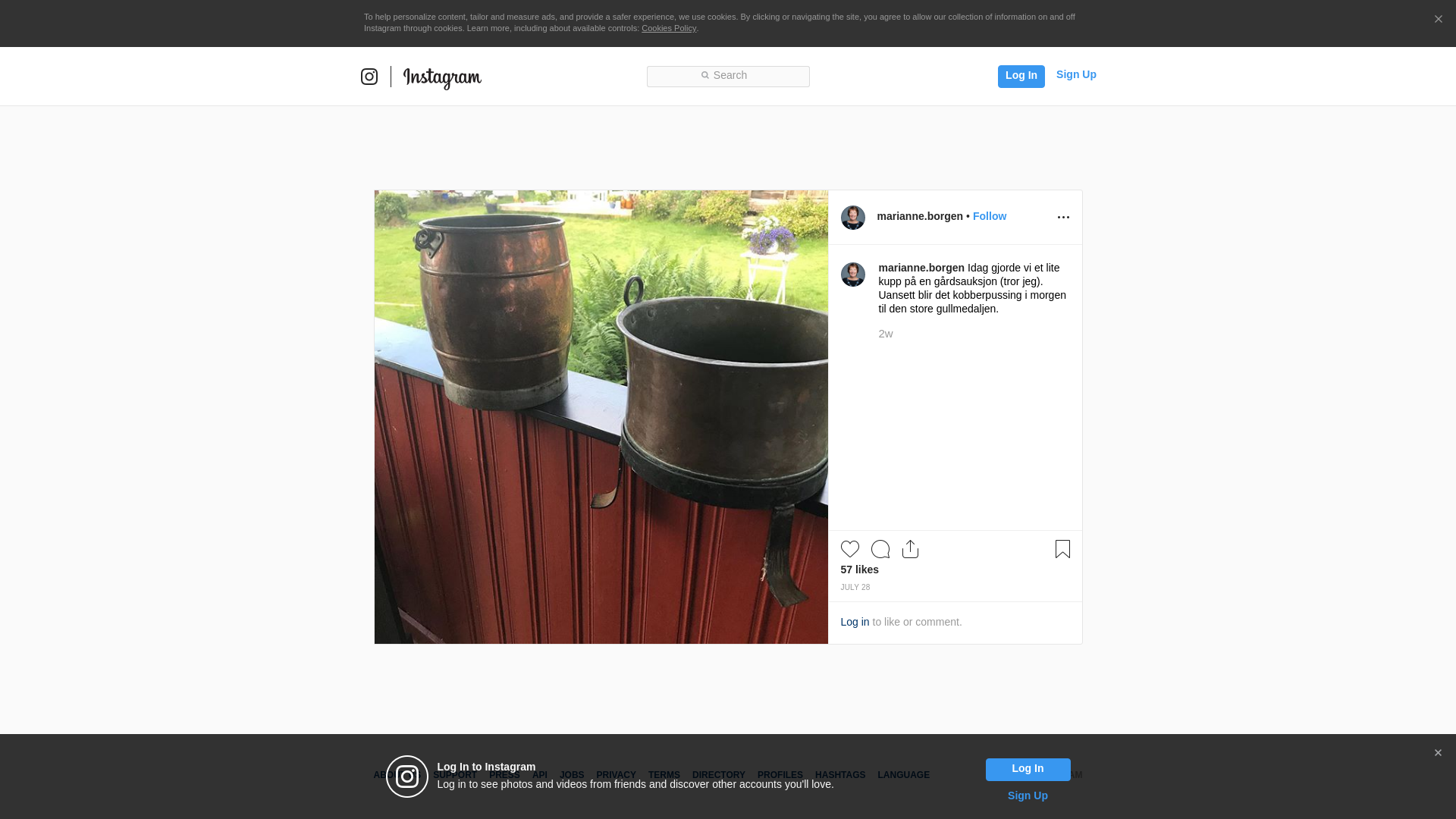Click Log in to like or comment
The image size is (1456, 819).
855,622
